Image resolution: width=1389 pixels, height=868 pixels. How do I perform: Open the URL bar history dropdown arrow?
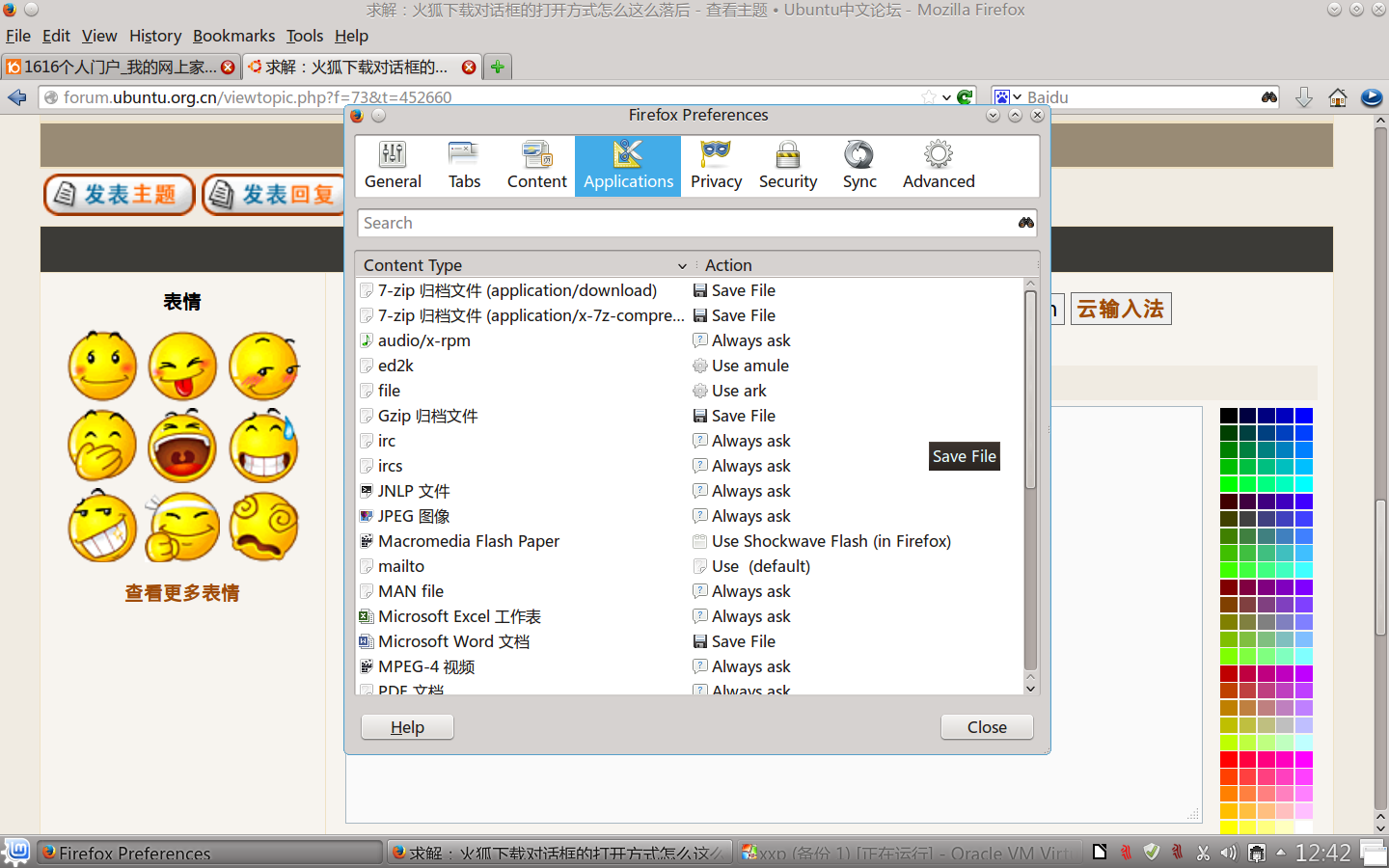tap(946, 97)
